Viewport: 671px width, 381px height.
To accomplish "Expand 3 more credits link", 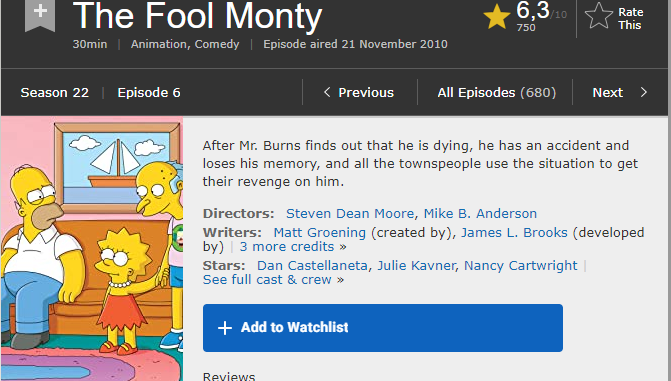I will [x=293, y=247].
